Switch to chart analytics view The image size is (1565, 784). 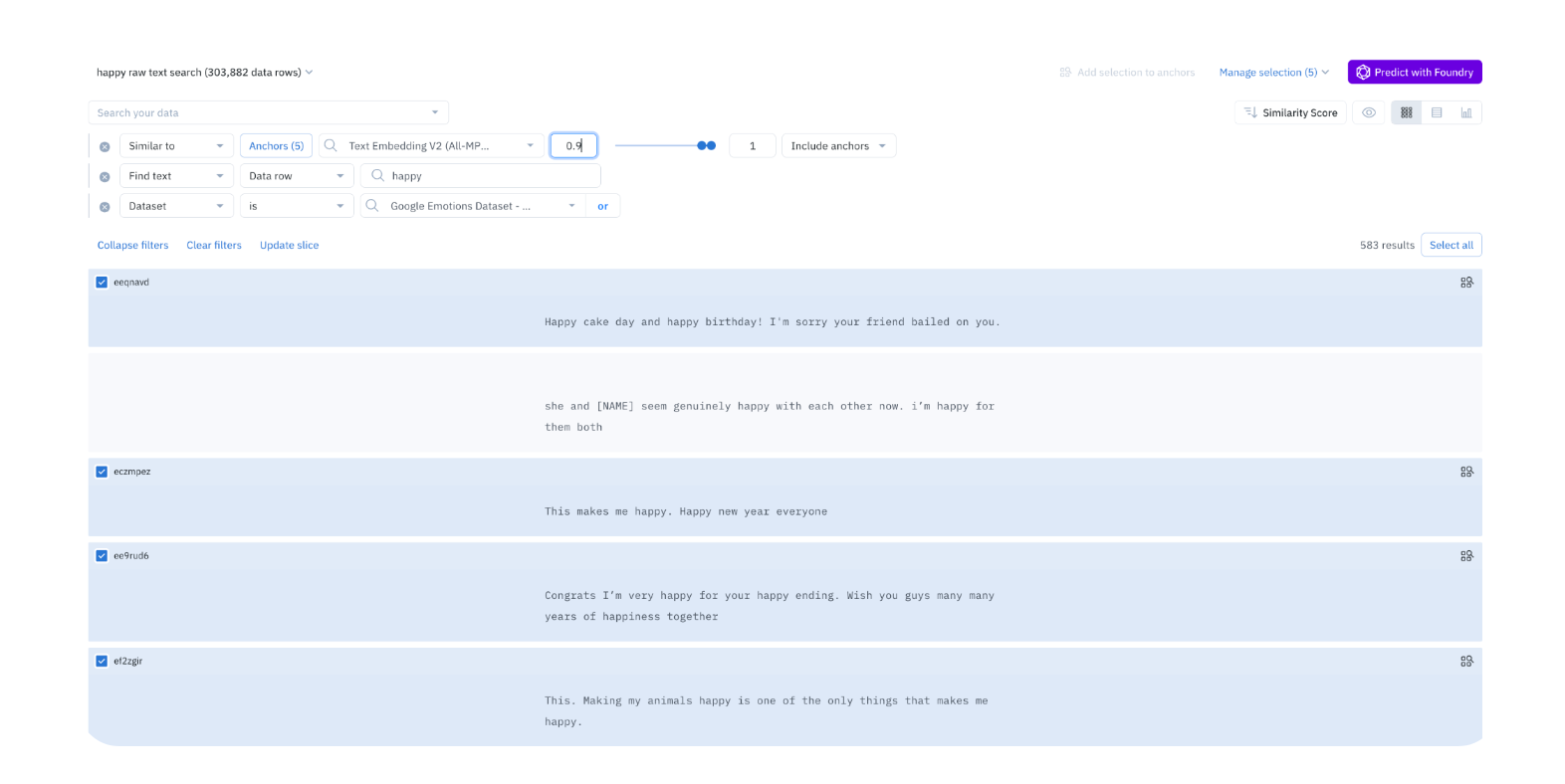coord(1466,112)
